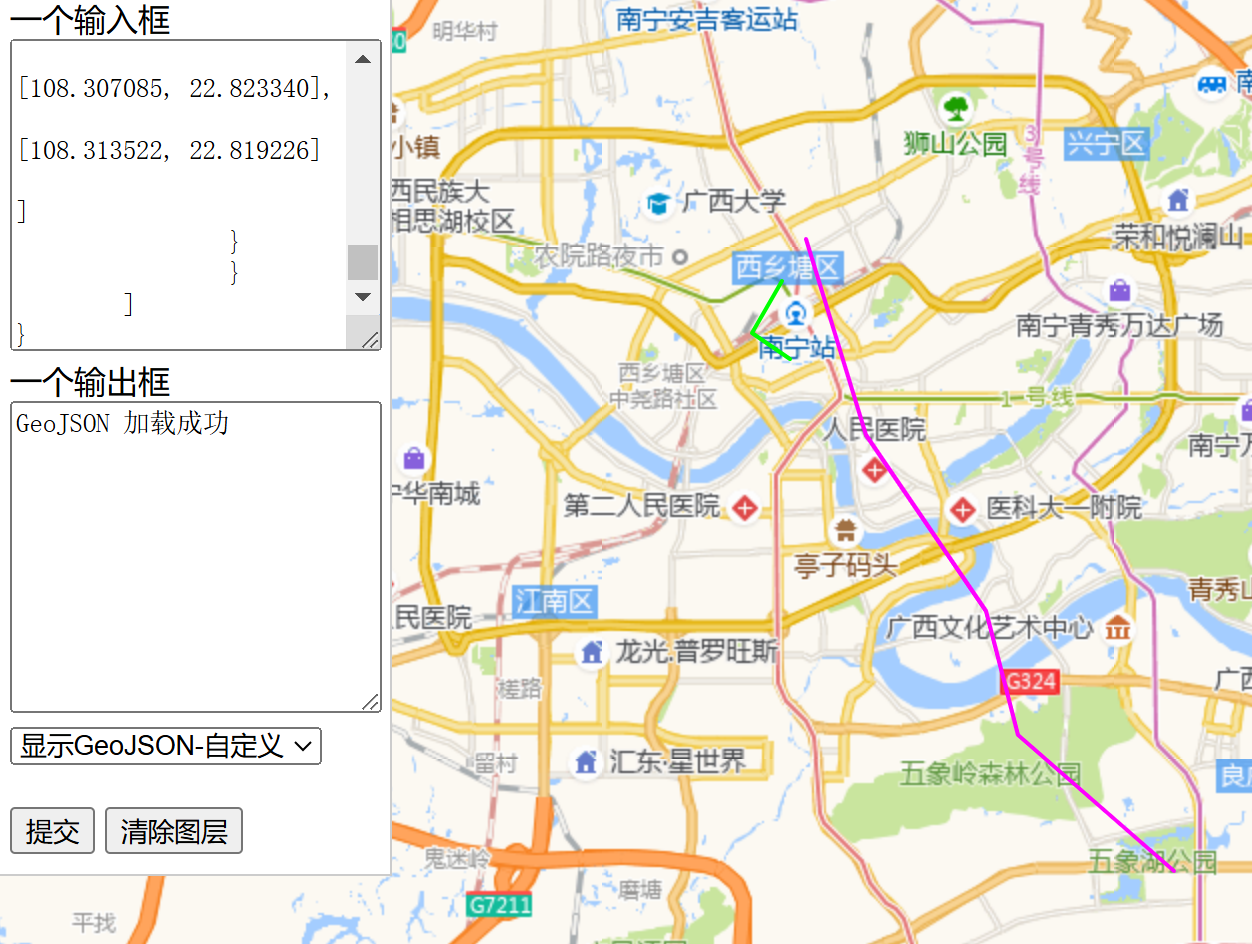This screenshot has width=1252, height=944.
Task: Click the 兴宁区 district label
Action: 1107,144
